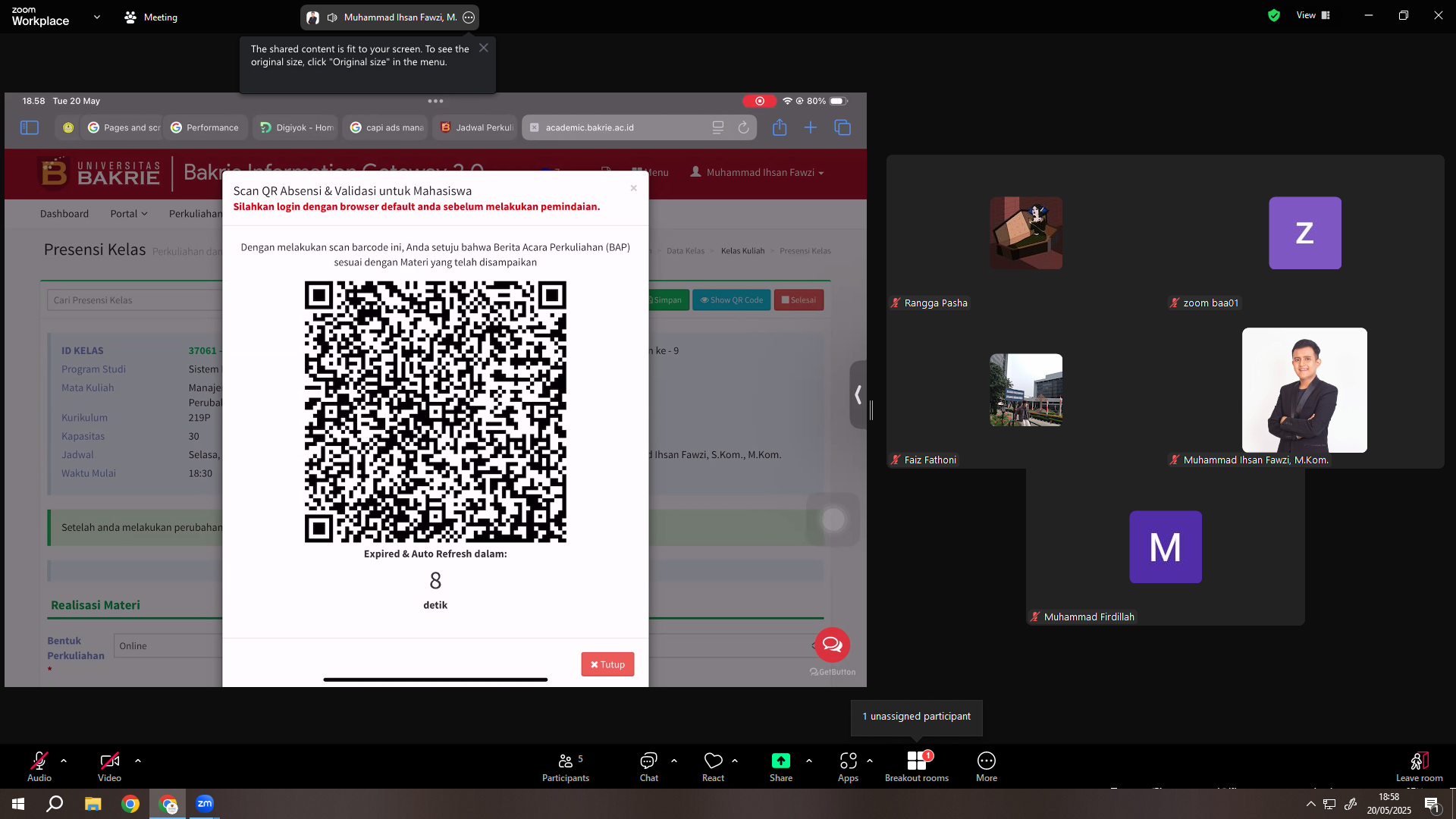Expand the Portal menu
This screenshot has width=1456, height=819.
pos(129,214)
